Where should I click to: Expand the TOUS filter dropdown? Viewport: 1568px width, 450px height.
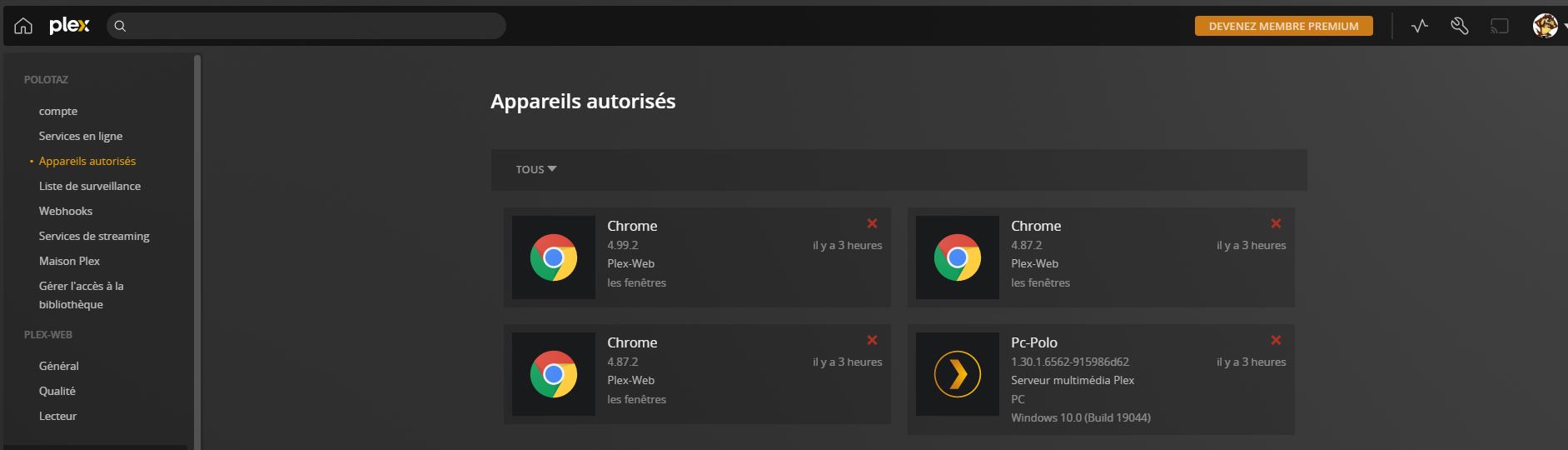tap(535, 169)
